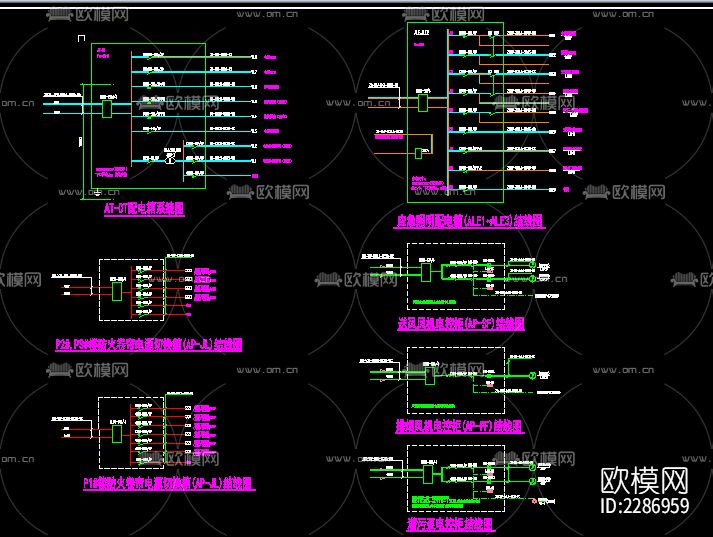Click the large 欧模网 watermark logo text

pyautogui.click(x=644, y=481)
